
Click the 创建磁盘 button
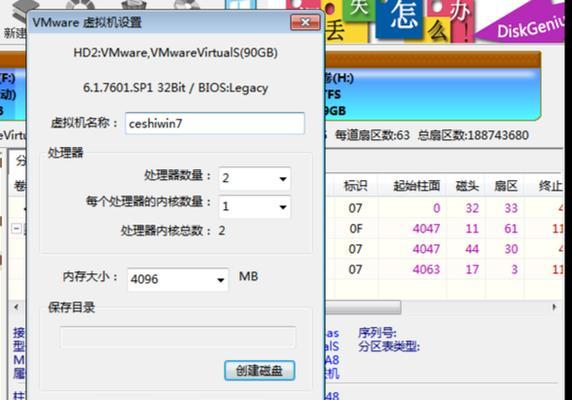coord(259,370)
